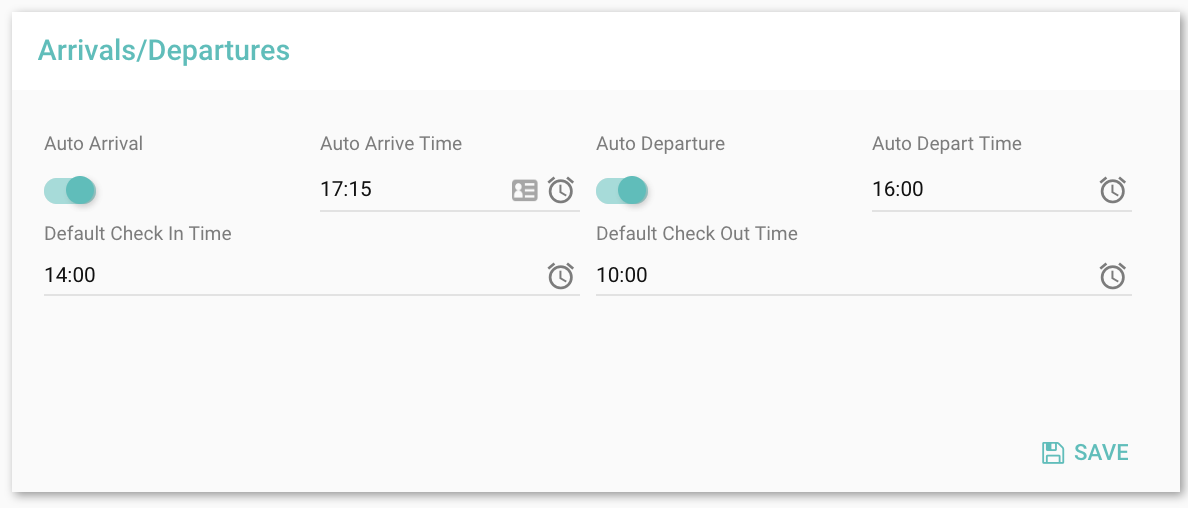Click the Default Check Out Time value 10:00

622,275
